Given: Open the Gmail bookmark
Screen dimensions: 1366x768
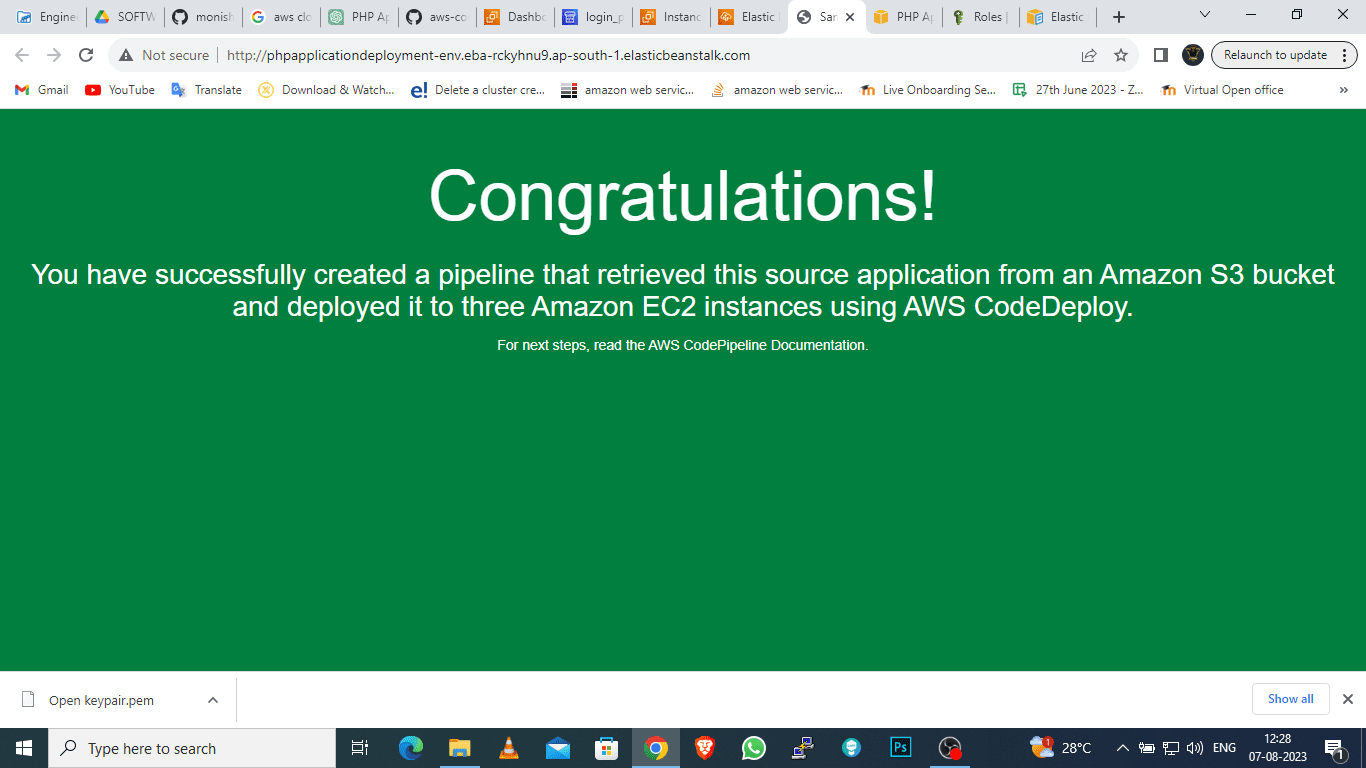Looking at the screenshot, I should pos(42,90).
